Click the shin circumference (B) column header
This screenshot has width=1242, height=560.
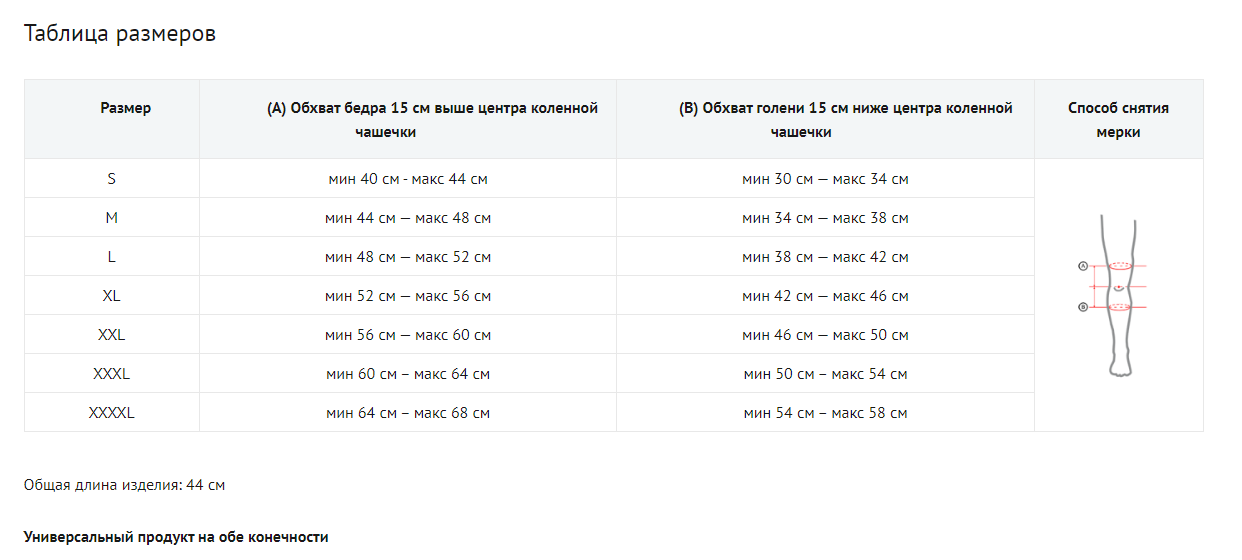[x=845, y=119]
